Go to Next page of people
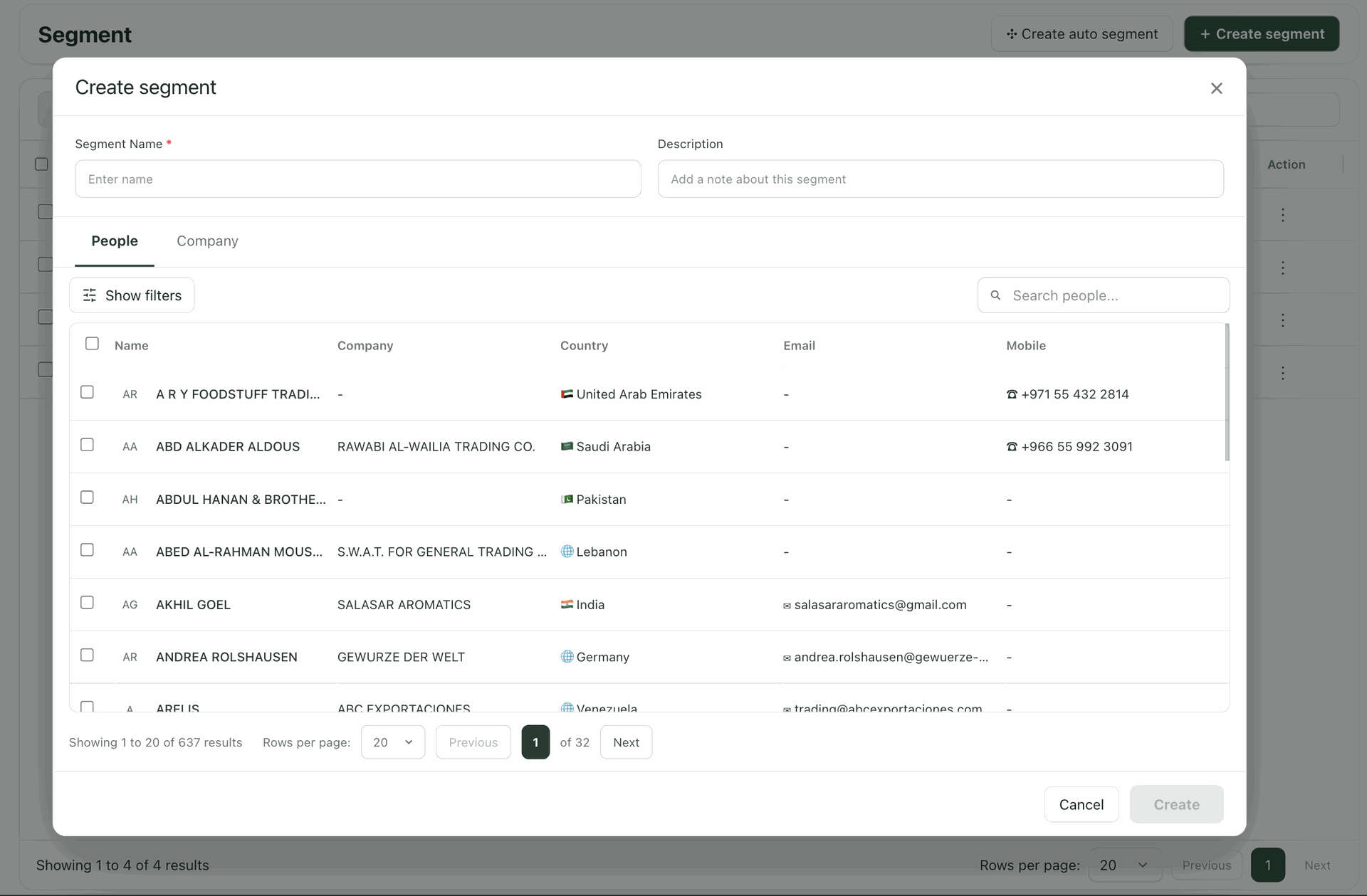 point(626,742)
